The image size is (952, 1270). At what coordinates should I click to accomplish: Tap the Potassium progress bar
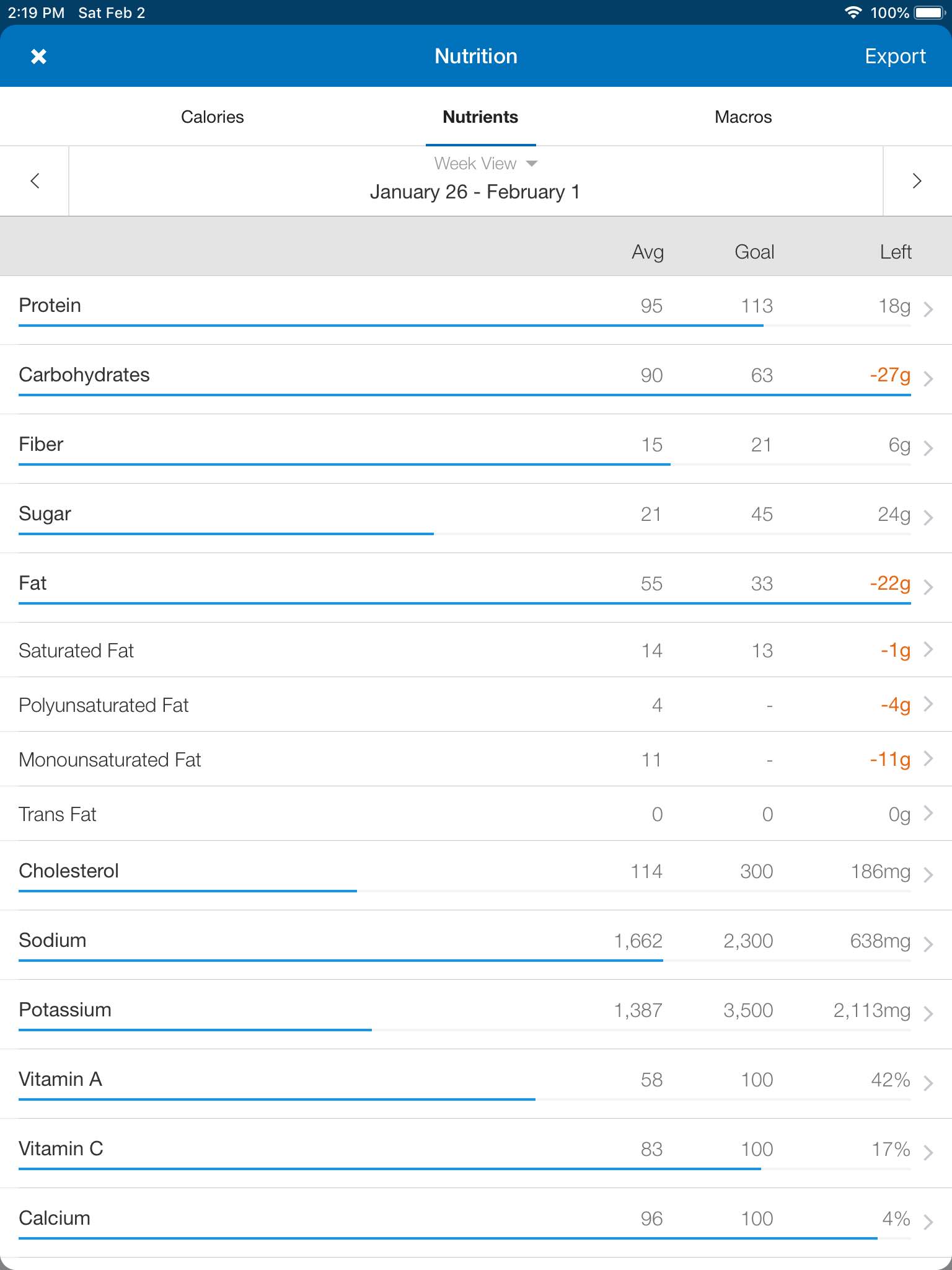pyautogui.click(x=465, y=1030)
